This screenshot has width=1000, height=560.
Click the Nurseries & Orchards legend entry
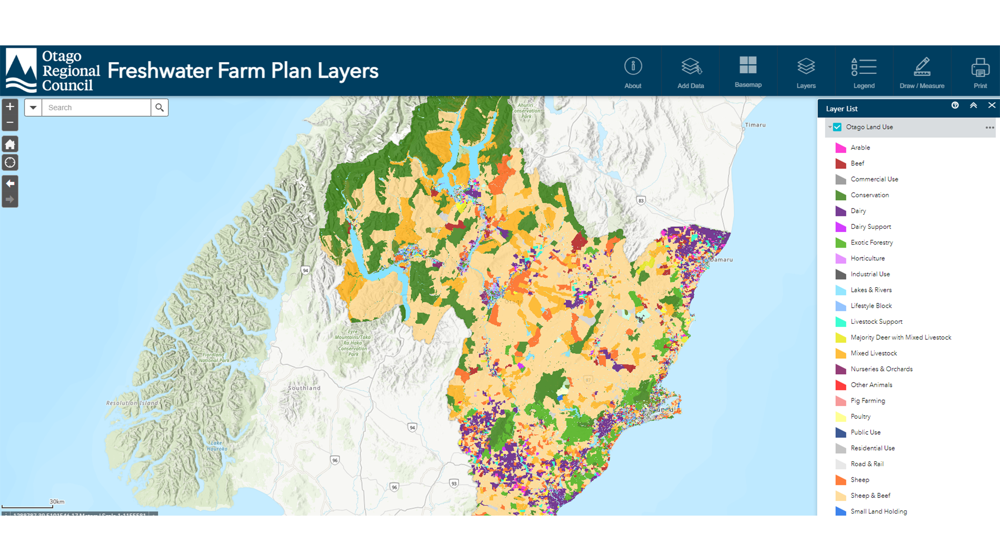click(x=881, y=369)
